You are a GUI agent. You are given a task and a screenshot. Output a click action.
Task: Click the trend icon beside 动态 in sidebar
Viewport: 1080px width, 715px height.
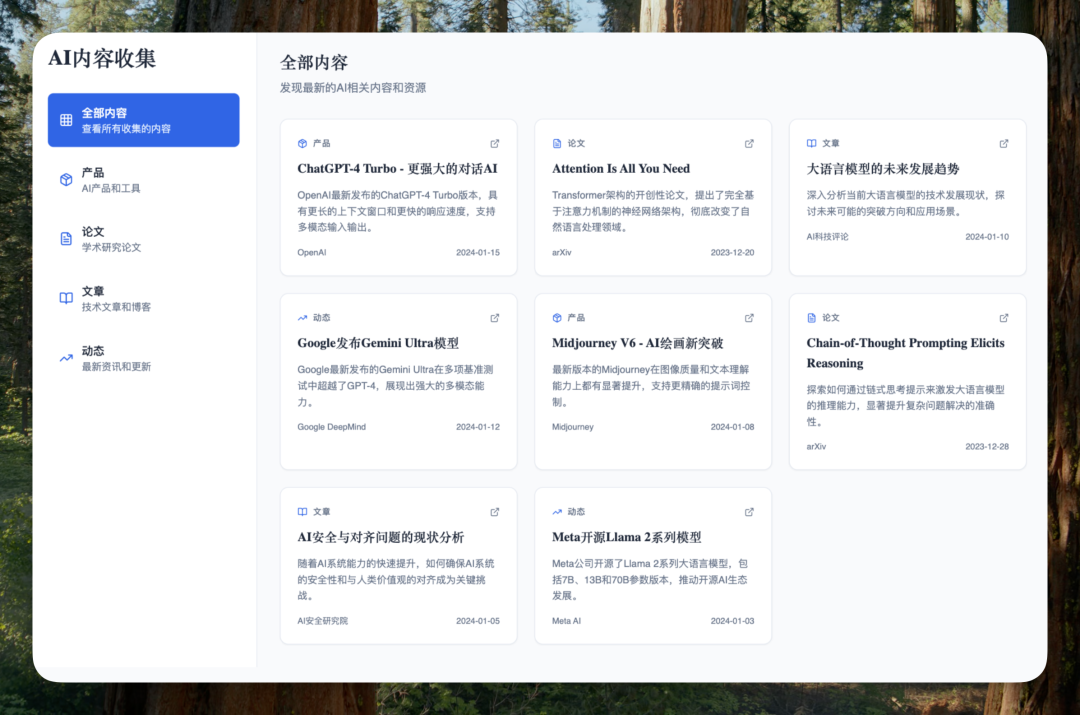coord(66,358)
